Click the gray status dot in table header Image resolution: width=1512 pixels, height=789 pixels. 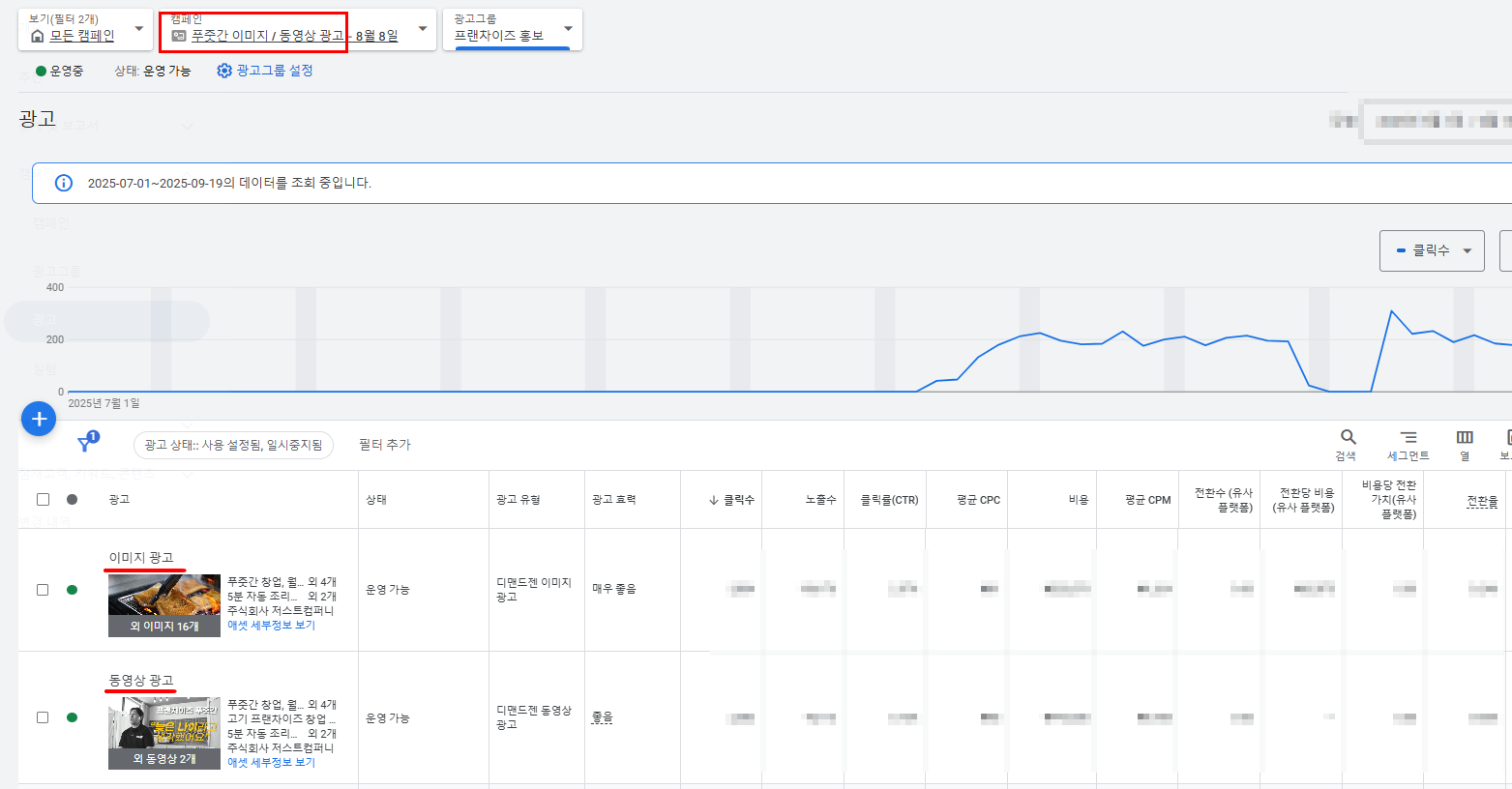click(72, 499)
